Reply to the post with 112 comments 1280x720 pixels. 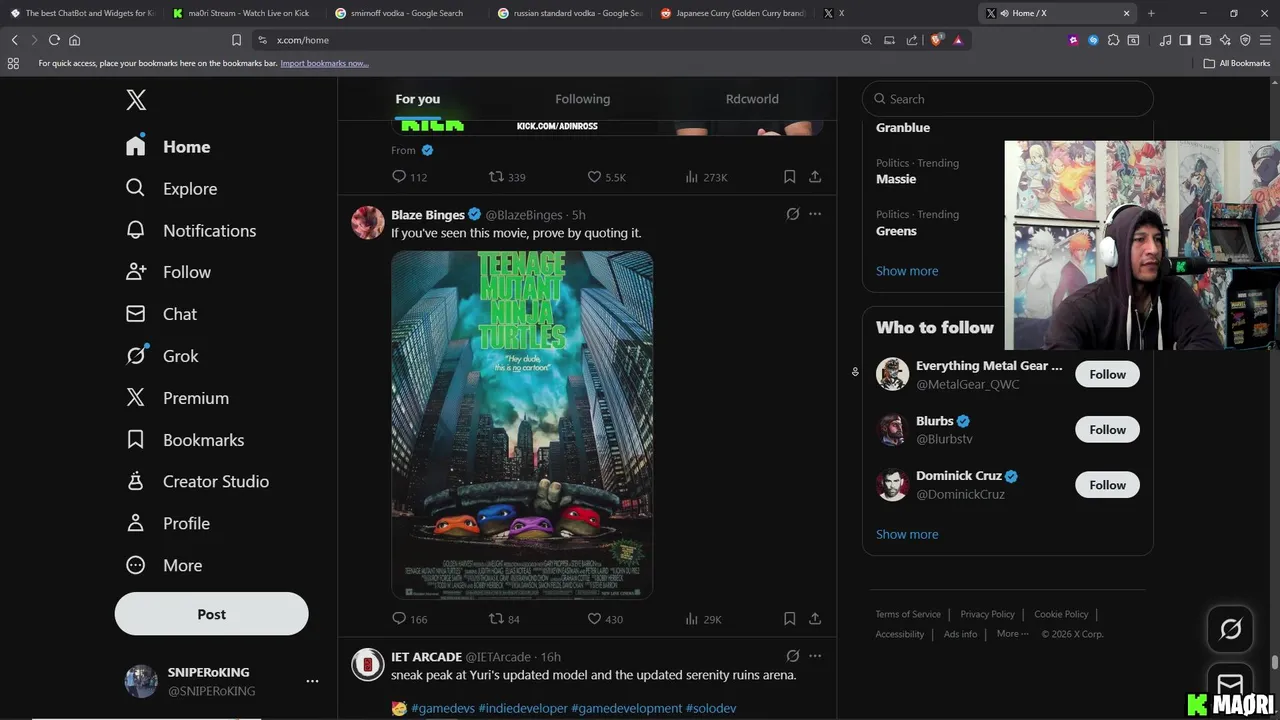409,177
